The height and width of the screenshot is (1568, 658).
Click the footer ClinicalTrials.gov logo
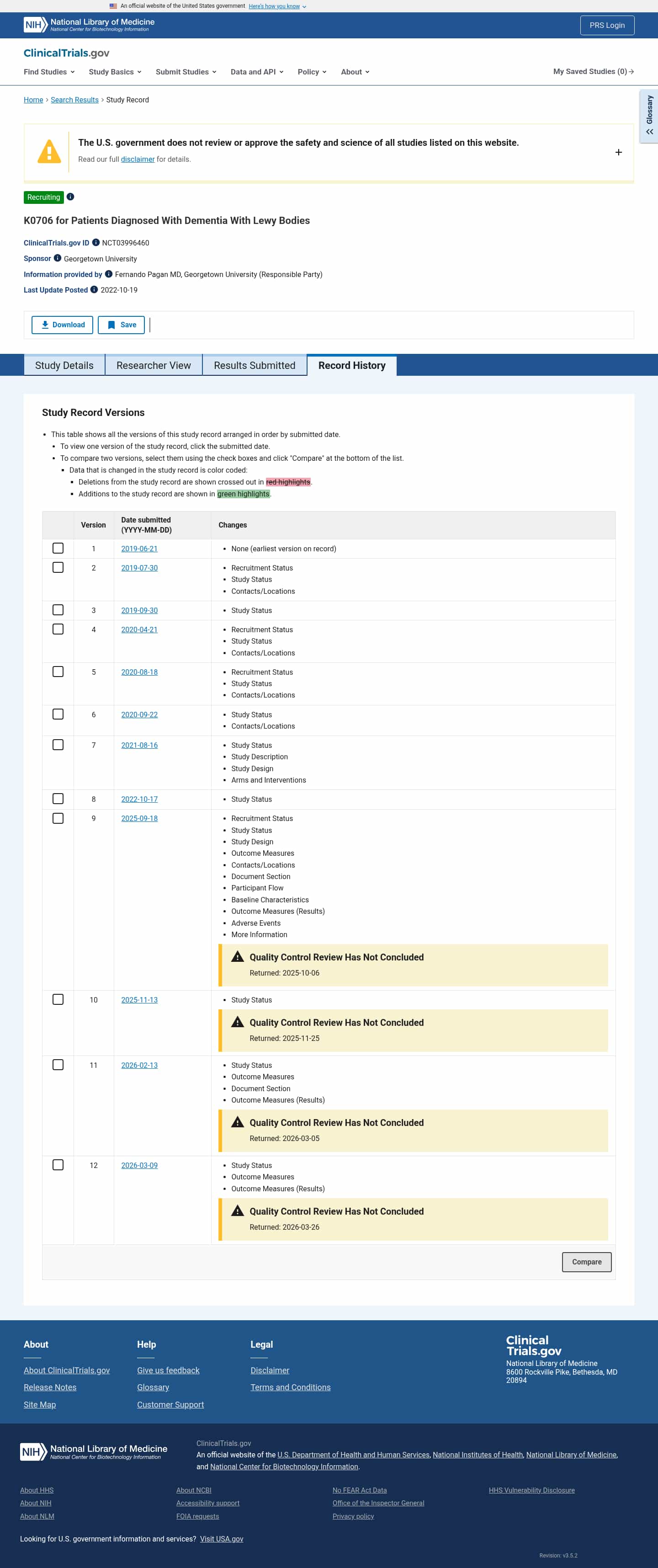pyautogui.click(x=533, y=1345)
